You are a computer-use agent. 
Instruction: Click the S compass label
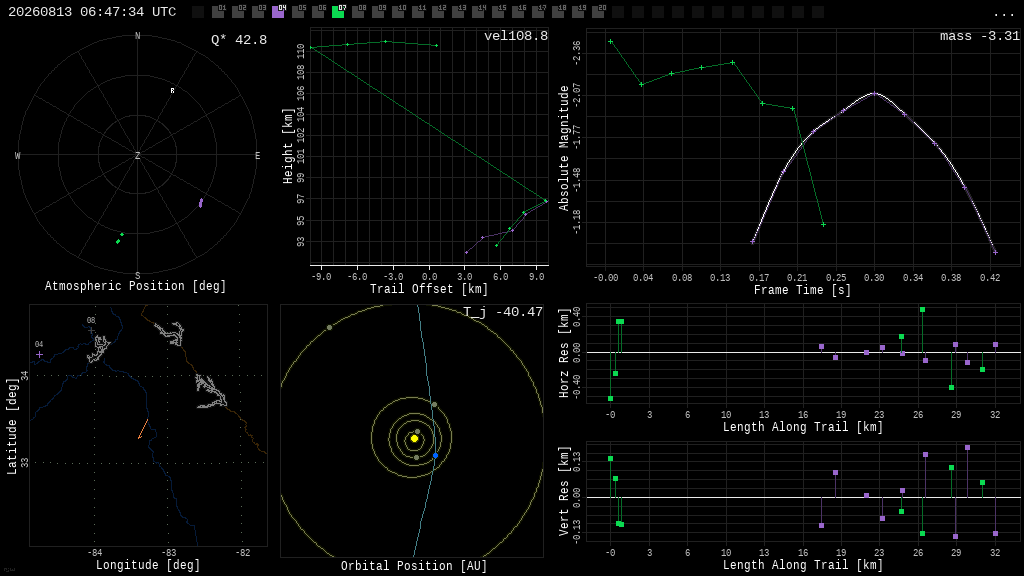click(137, 276)
